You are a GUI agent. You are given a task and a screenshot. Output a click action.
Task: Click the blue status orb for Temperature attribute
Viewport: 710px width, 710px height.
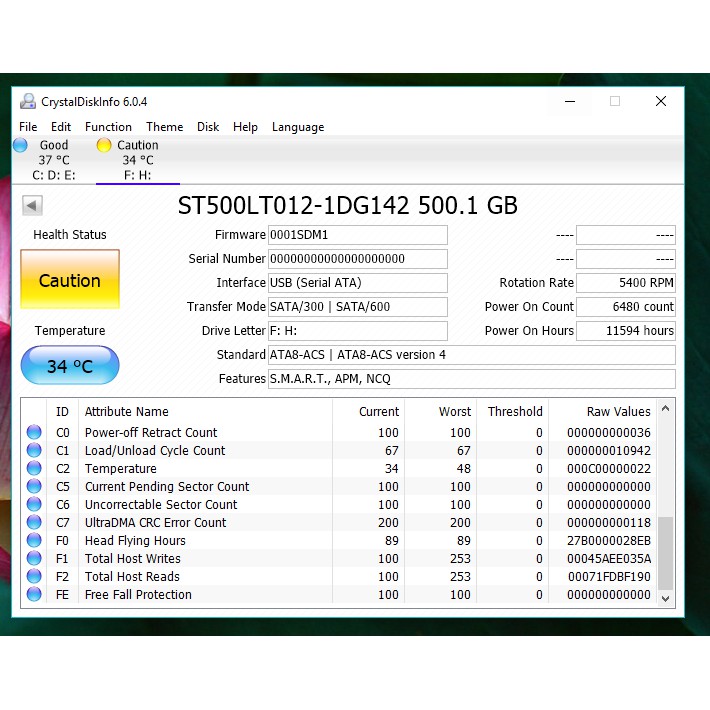[34, 469]
